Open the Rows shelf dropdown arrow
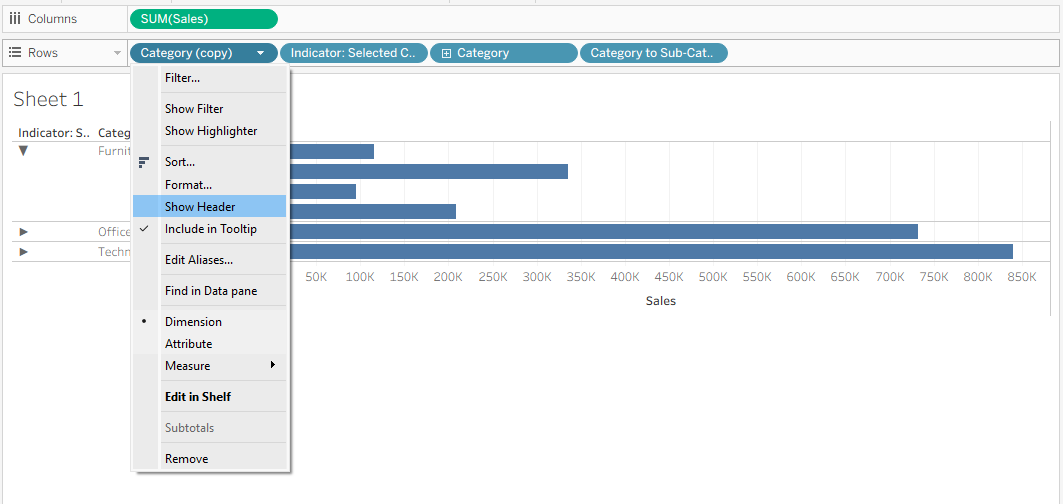 coord(117,53)
